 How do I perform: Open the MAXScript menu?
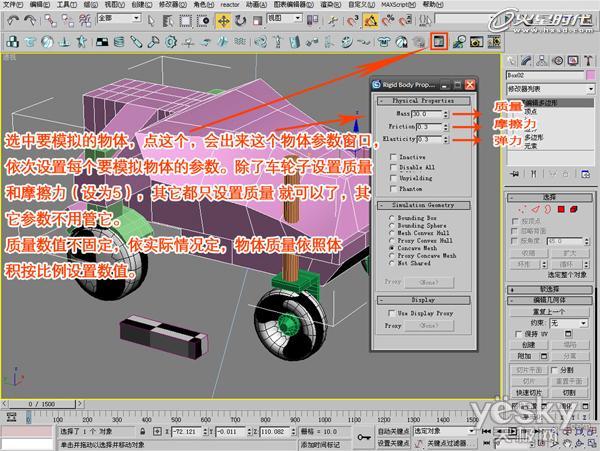[x=398, y=5]
